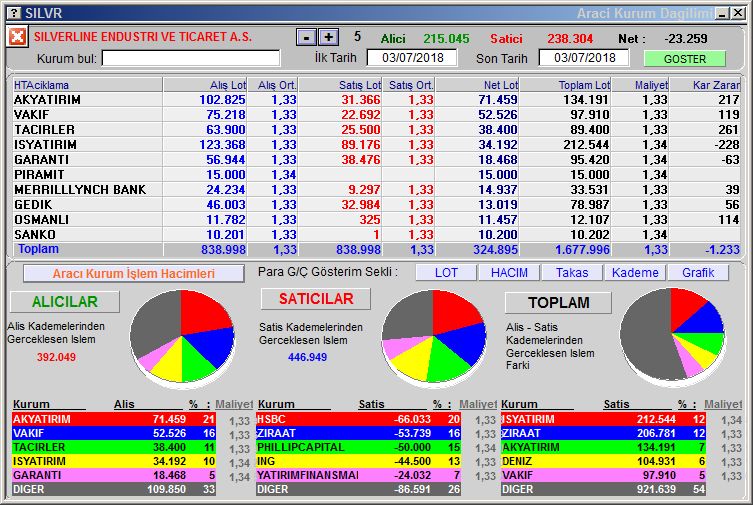Click the Kurum bul search field
The image size is (753, 505).
191,59
